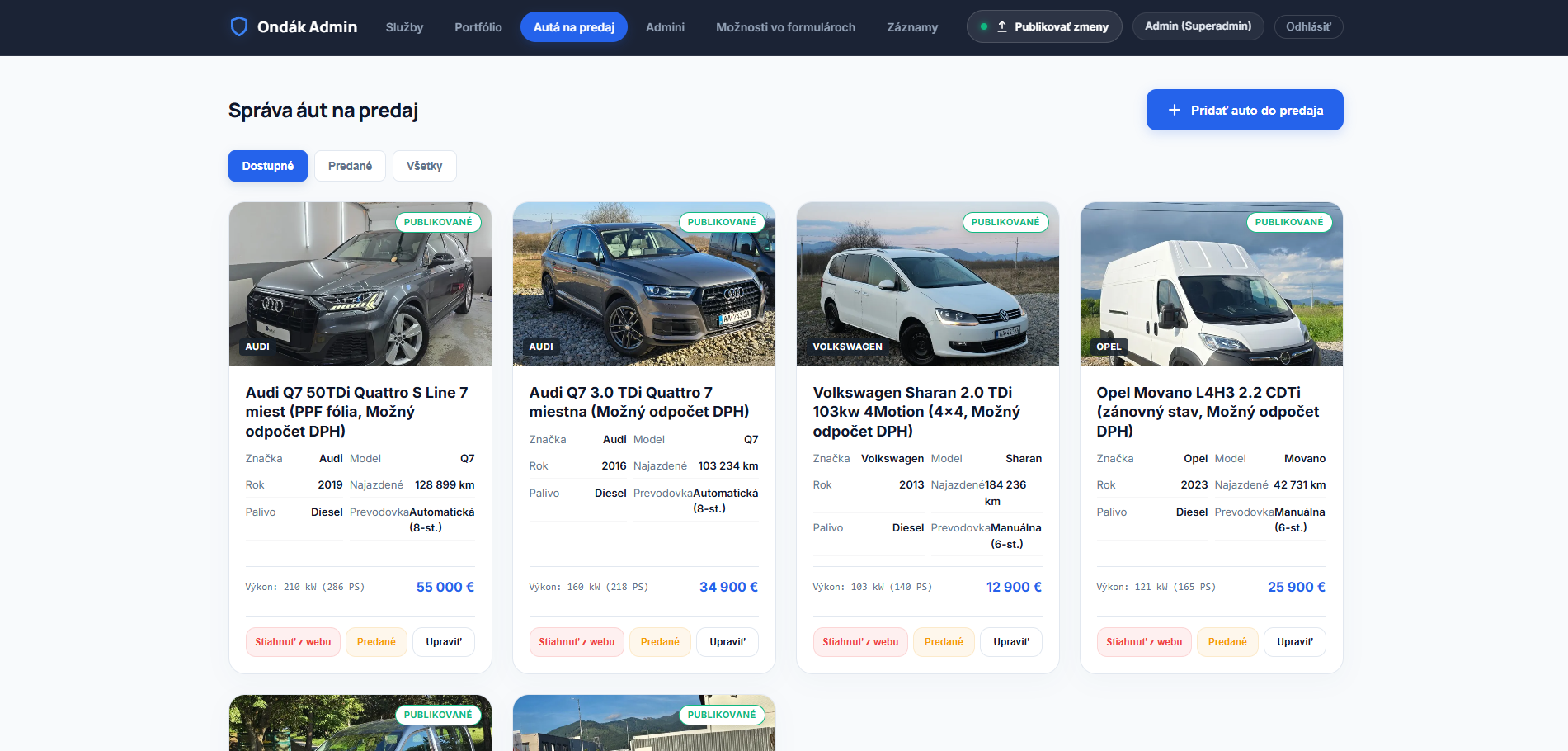
Task: Switch to Dostupné filter tab
Action: pos(268,166)
